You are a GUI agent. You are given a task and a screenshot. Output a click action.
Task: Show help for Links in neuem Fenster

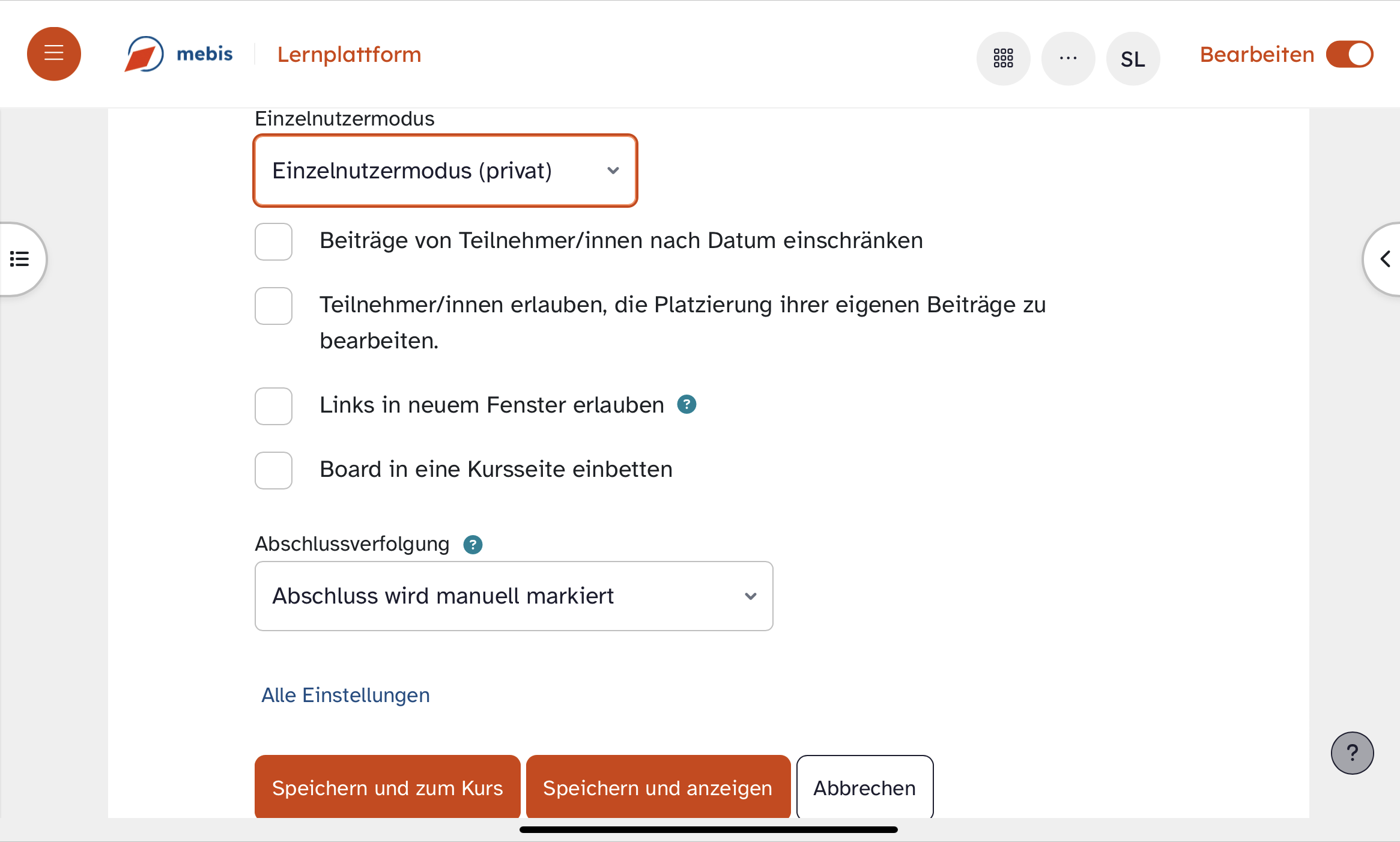[686, 404]
